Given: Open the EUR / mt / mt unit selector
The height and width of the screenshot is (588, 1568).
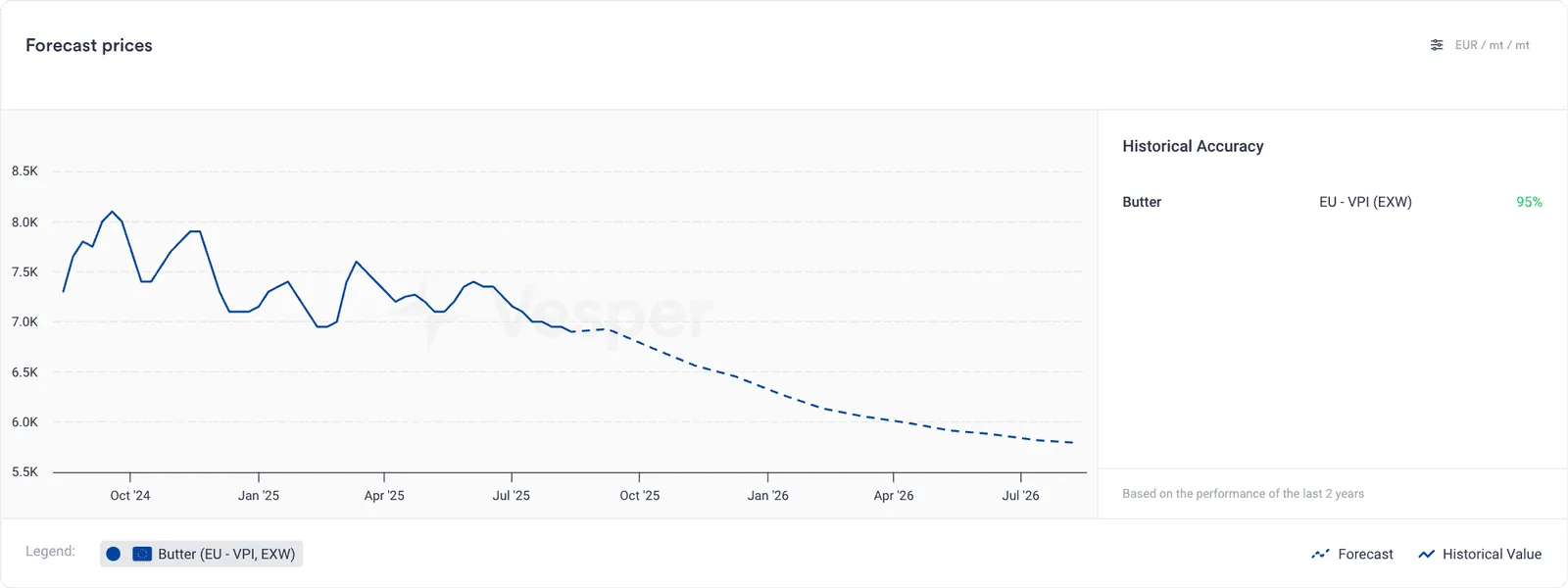Looking at the screenshot, I should coord(1481,45).
